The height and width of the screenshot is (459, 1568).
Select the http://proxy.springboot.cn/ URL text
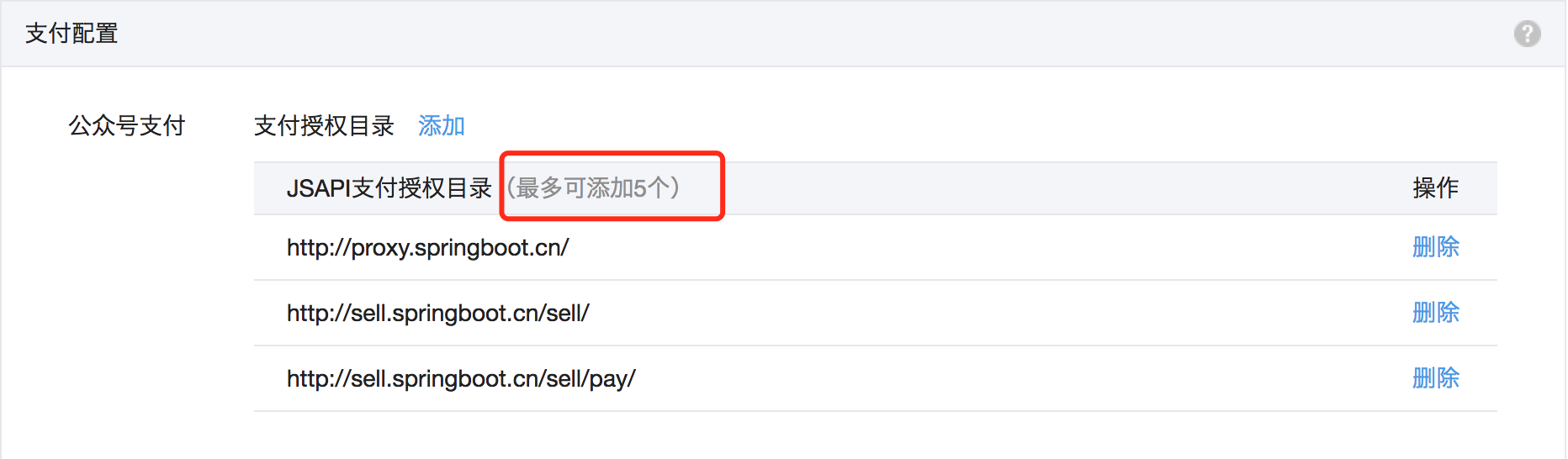[x=428, y=248]
